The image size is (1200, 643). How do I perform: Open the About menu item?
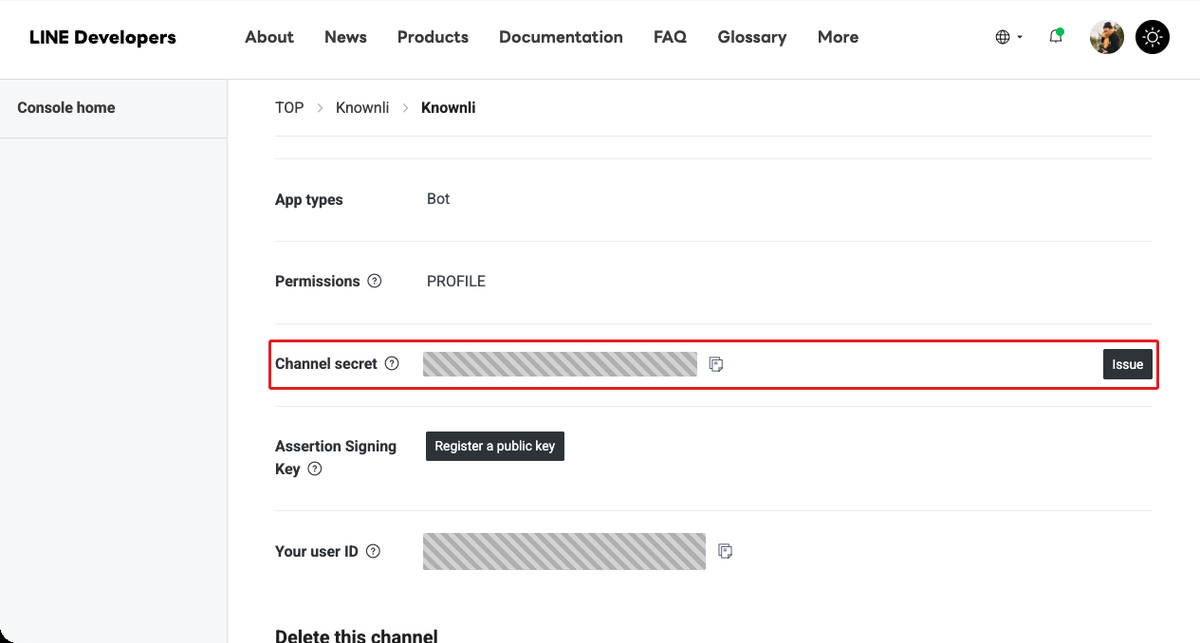(x=269, y=37)
